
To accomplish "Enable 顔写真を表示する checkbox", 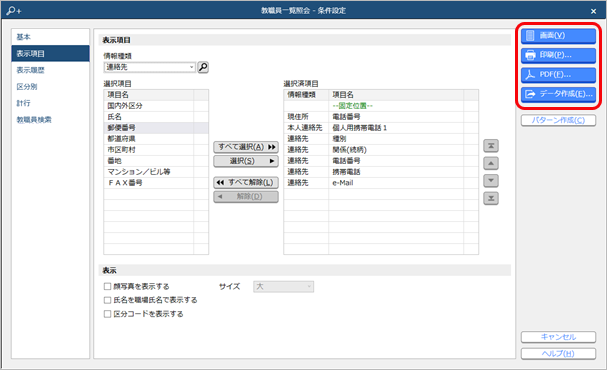I will pyautogui.click(x=107, y=286).
